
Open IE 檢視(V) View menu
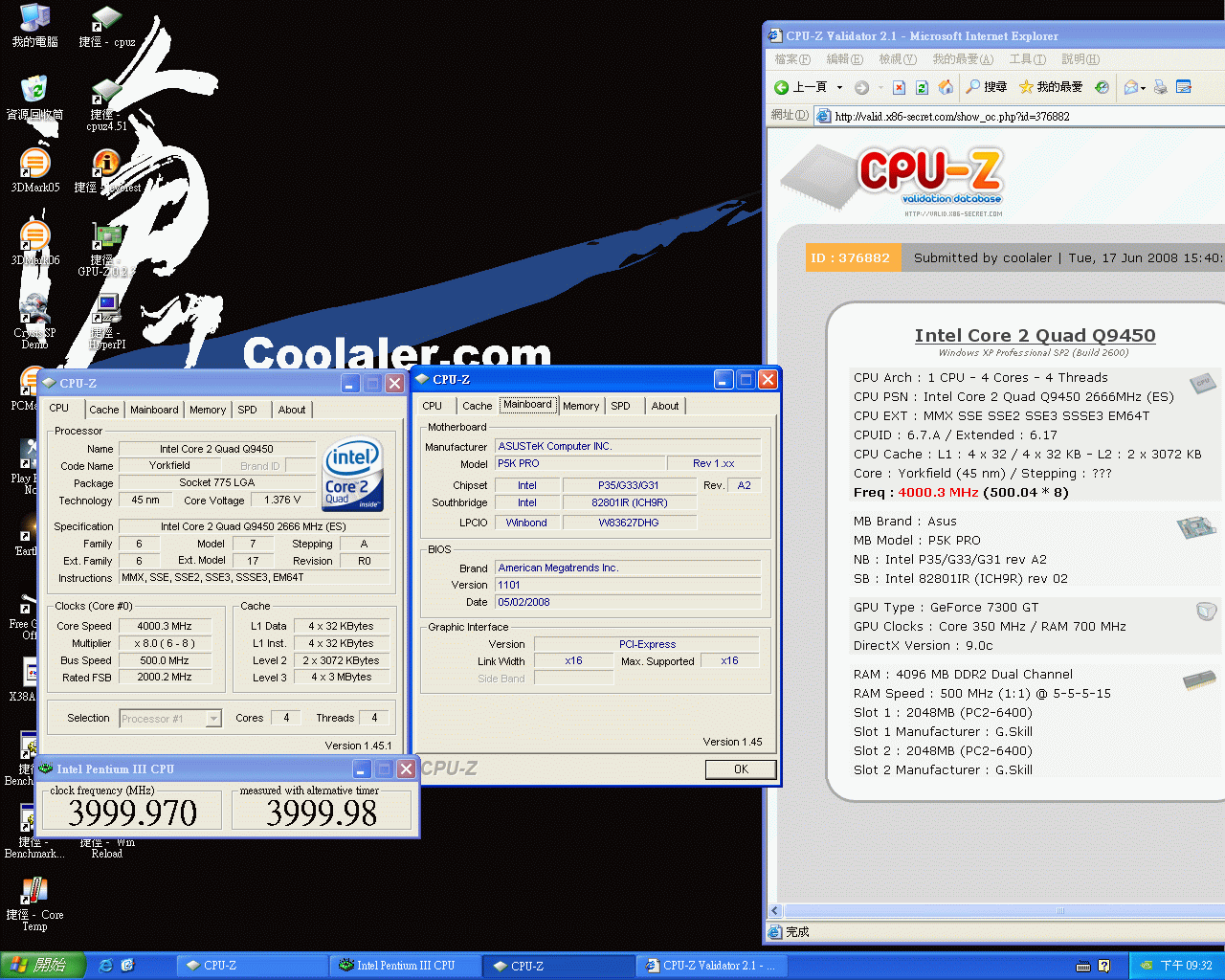coord(898,59)
